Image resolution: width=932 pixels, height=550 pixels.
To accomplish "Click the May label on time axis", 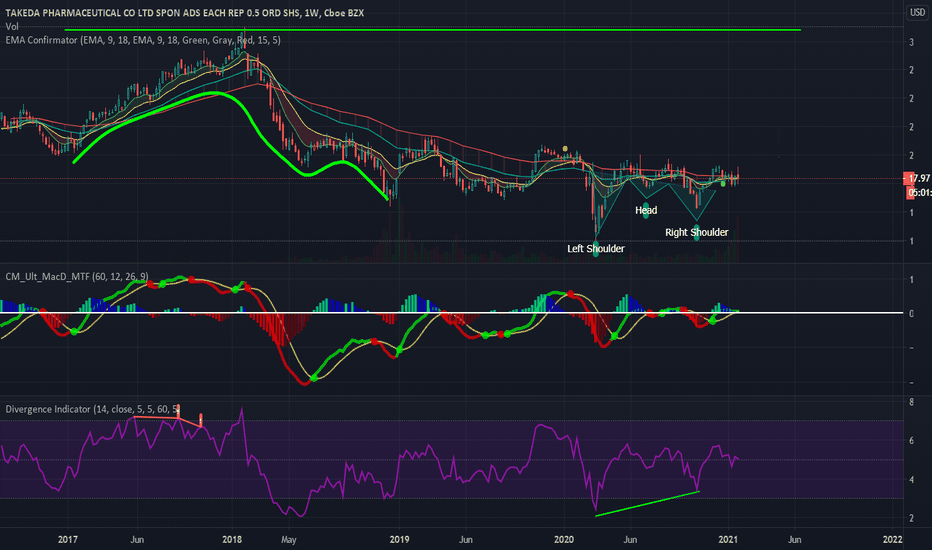I will (288, 539).
